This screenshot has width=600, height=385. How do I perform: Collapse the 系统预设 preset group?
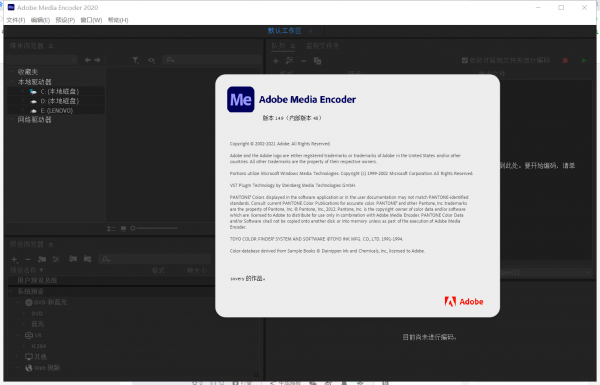coord(11,292)
